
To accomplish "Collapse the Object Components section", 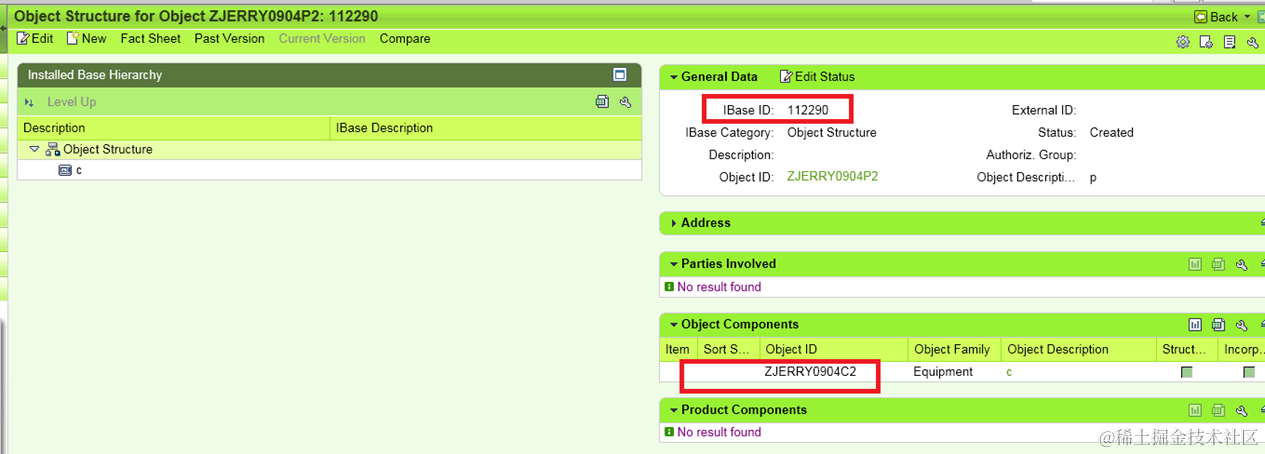I will pos(674,324).
